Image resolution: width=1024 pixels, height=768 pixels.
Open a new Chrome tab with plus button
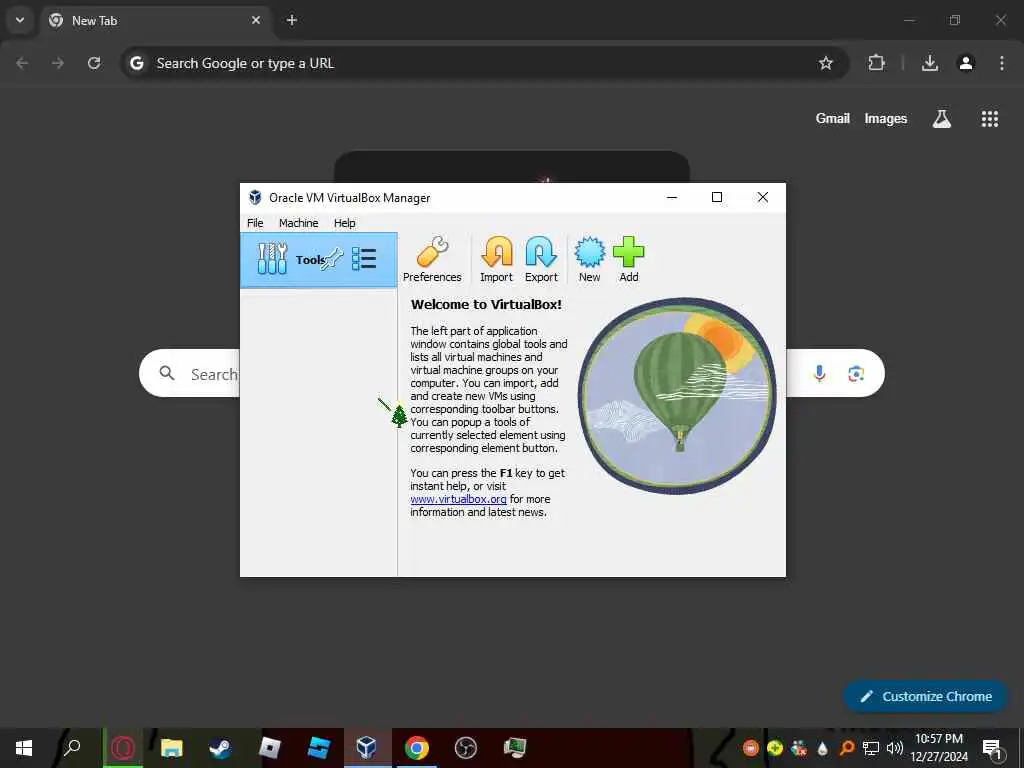pos(292,20)
